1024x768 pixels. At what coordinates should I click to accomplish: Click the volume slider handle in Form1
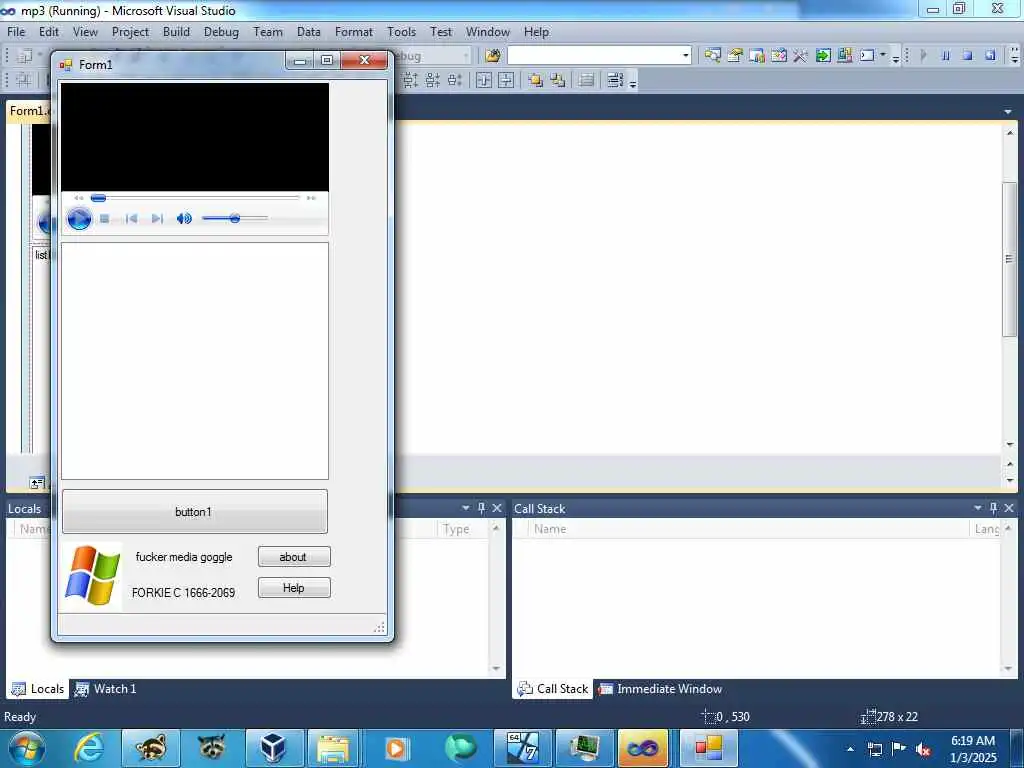(234, 219)
